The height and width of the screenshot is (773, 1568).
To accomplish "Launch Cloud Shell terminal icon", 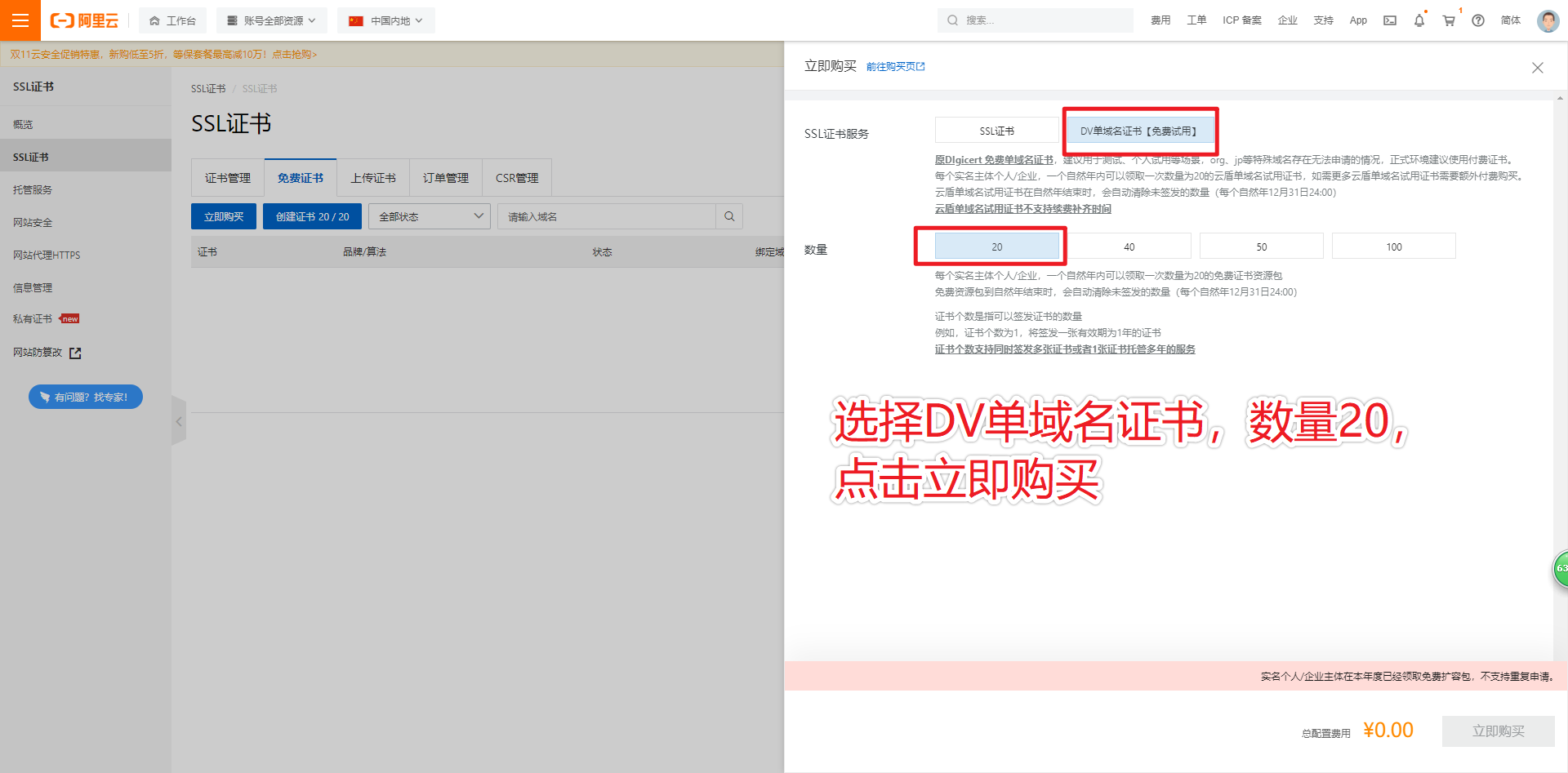I will [x=1390, y=20].
